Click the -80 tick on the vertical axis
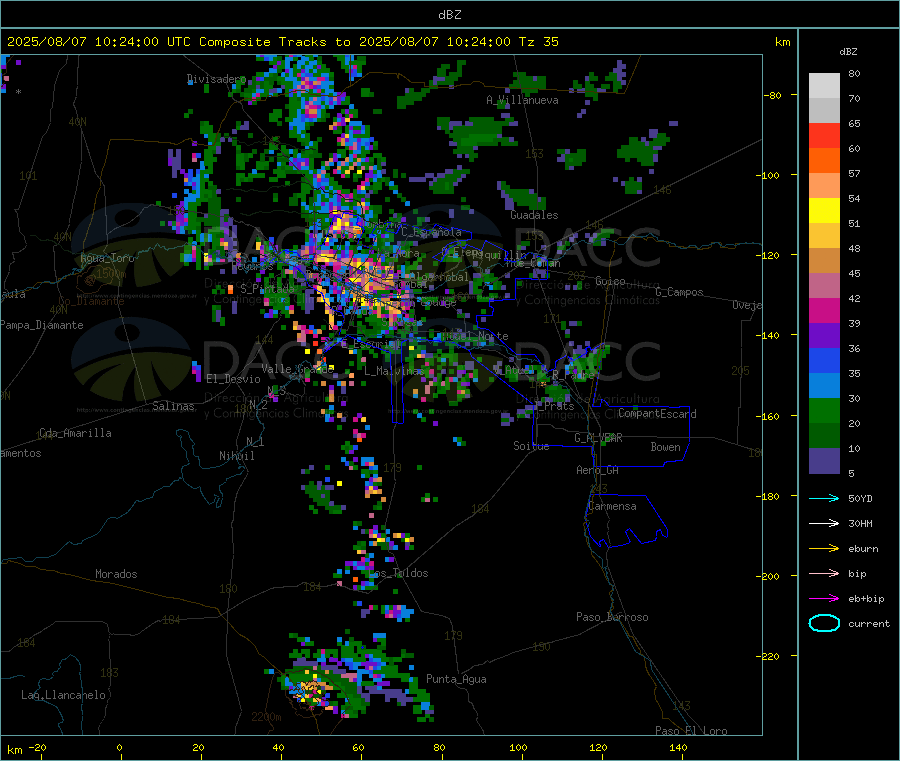Image resolution: width=900 pixels, height=761 pixels. coord(772,95)
